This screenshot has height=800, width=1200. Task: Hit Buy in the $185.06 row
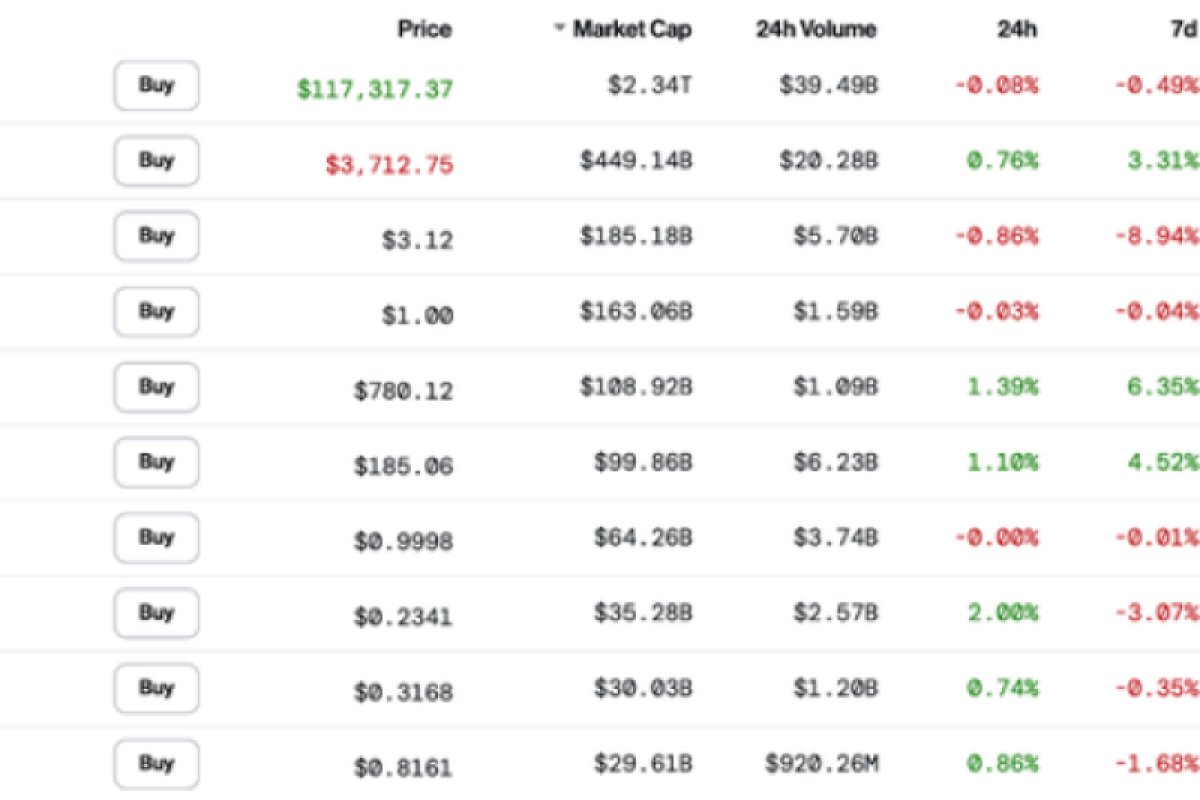(x=156, y=463)
